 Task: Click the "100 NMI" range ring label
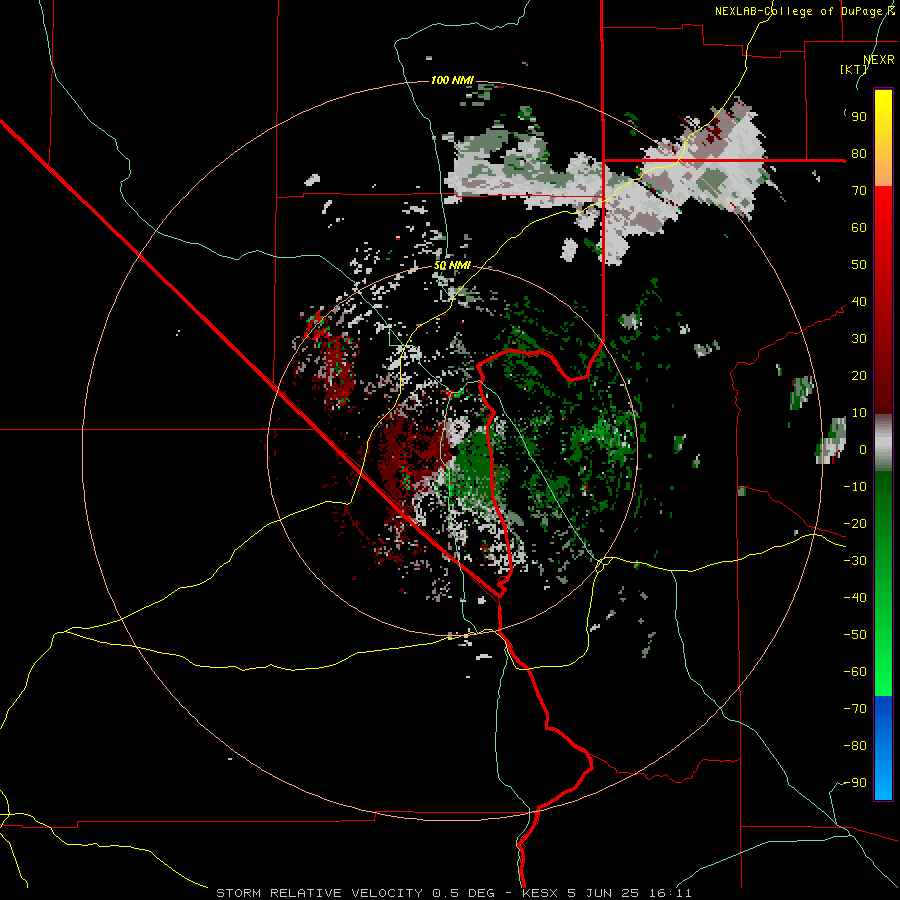[452, 80]
